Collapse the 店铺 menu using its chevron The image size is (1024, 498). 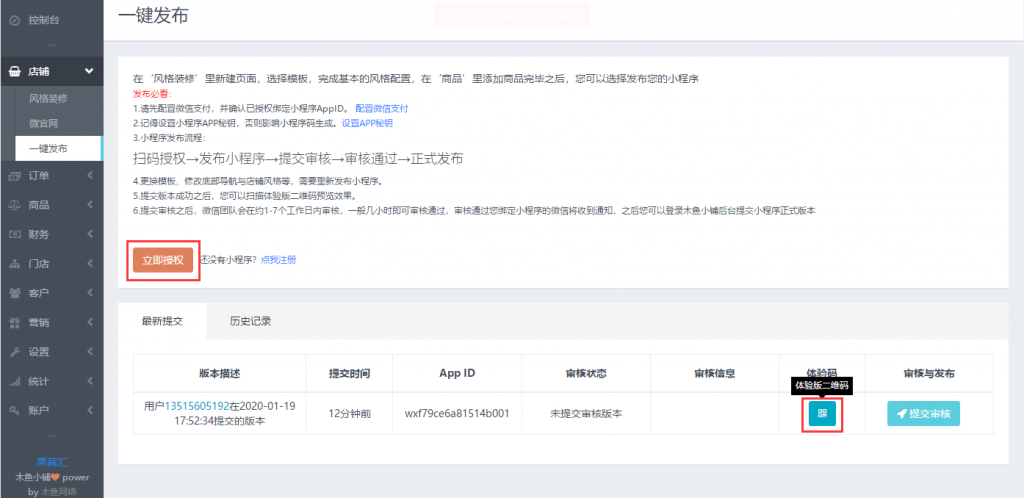coord(89,72)
